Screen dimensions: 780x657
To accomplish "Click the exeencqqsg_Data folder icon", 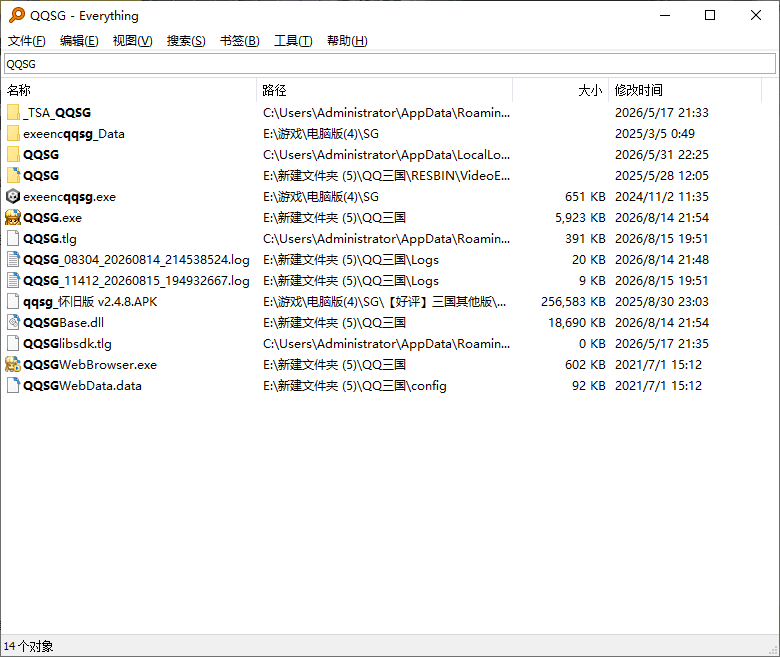I will (x=13, y=133).
